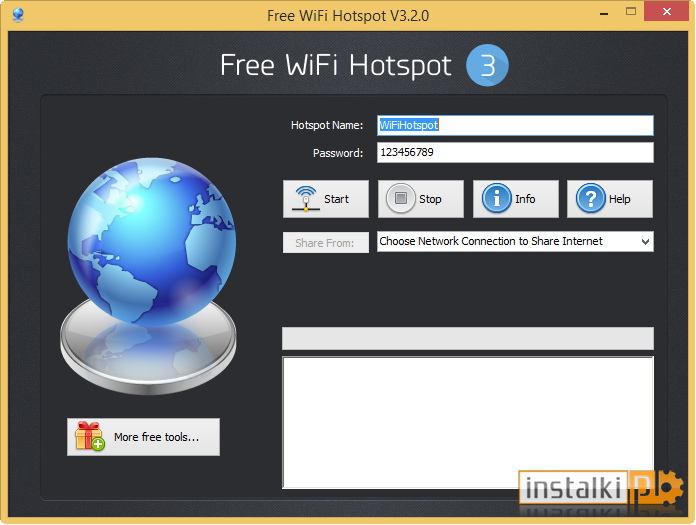This screenshot has width=696, height=525.
Task: Click the gray status progress bar
Action: (x=468, y=339)
